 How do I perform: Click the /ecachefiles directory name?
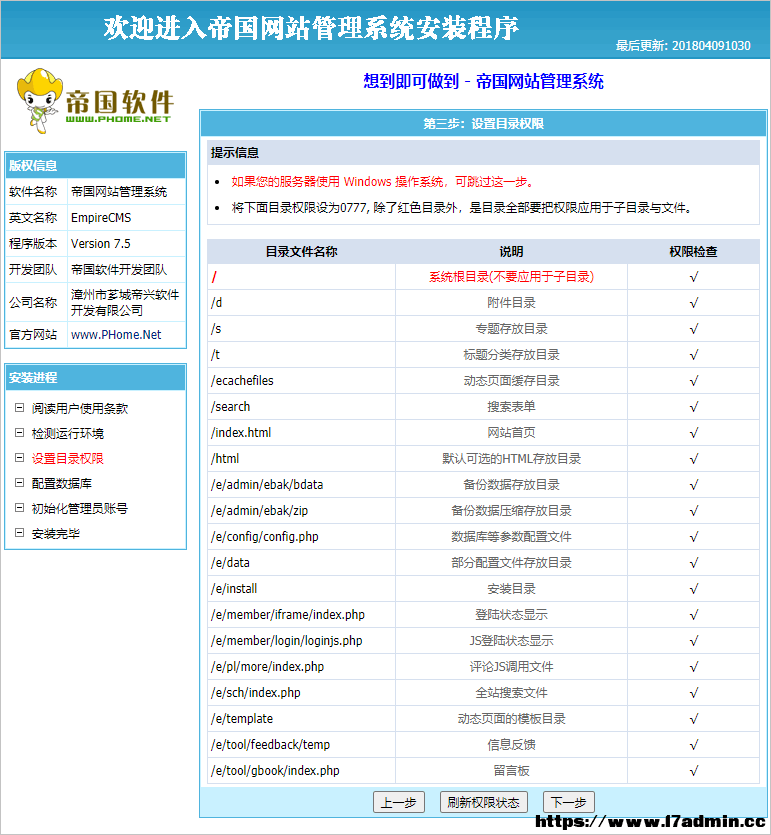point(242,381)
